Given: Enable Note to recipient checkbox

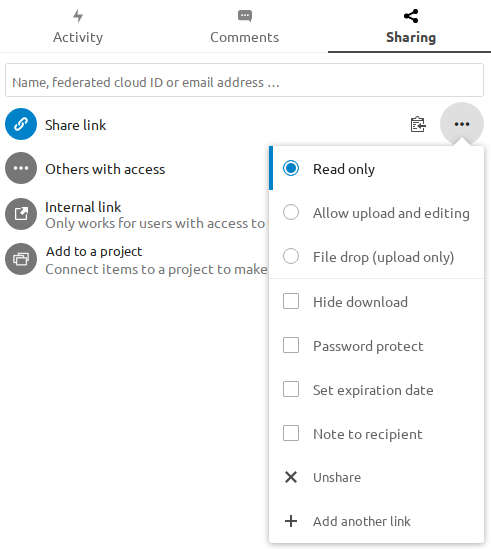Looking at the screenshot, I should tap(291, 433).
